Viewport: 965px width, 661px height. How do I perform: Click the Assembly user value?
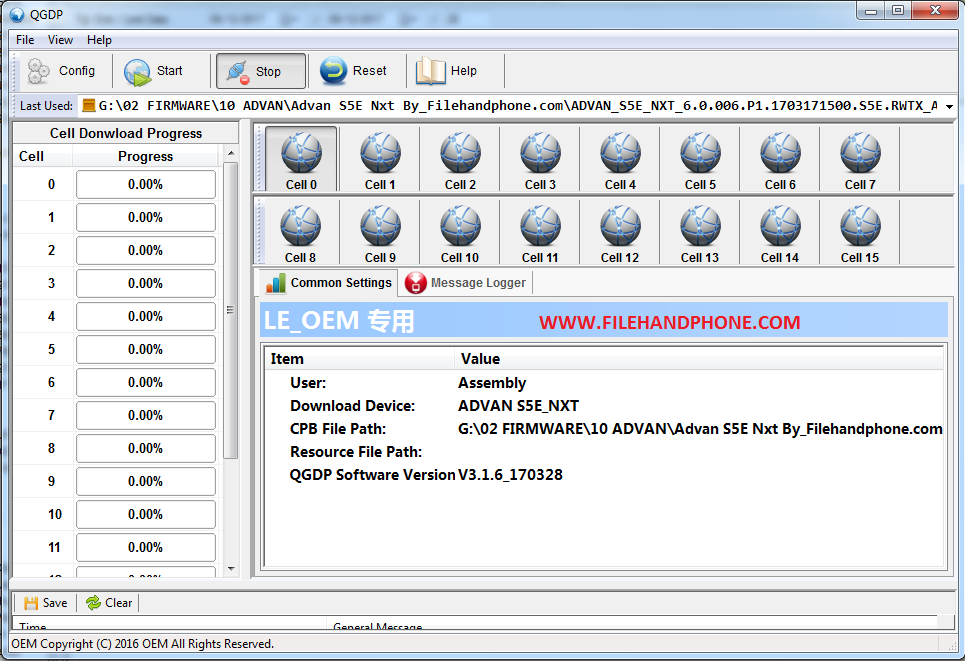point(492,383)
